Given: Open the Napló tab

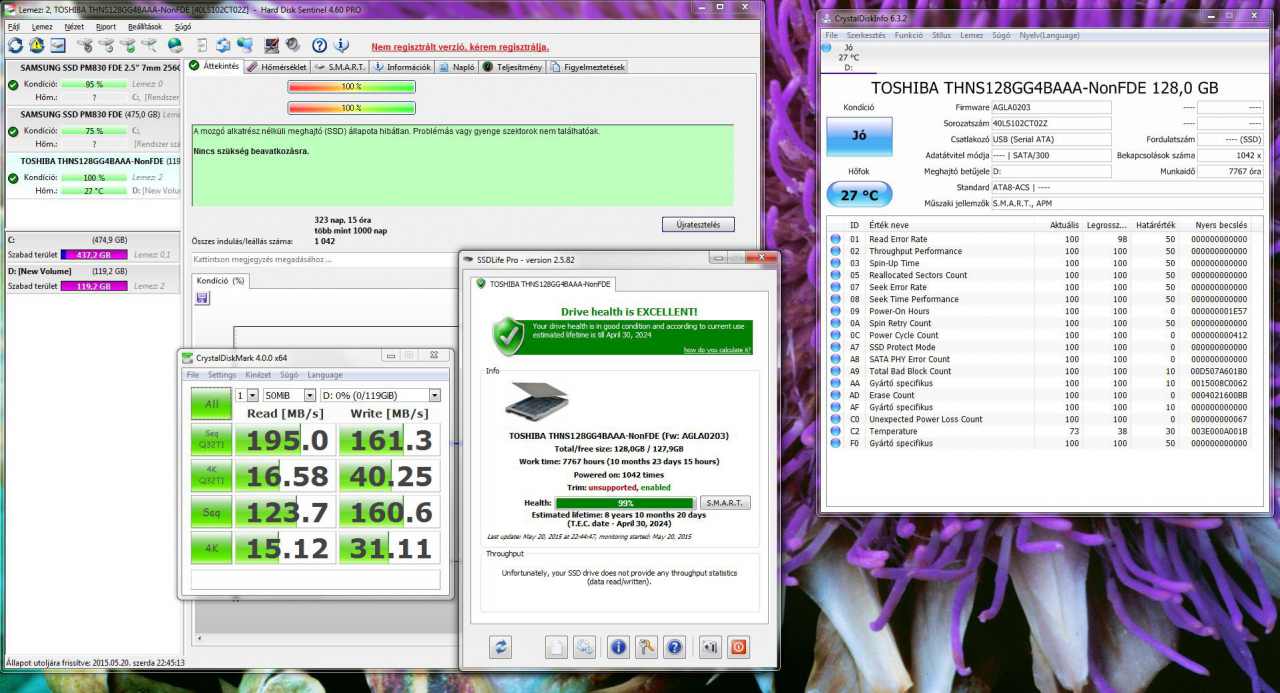Looking at the screenshot, I should point(457,67).
